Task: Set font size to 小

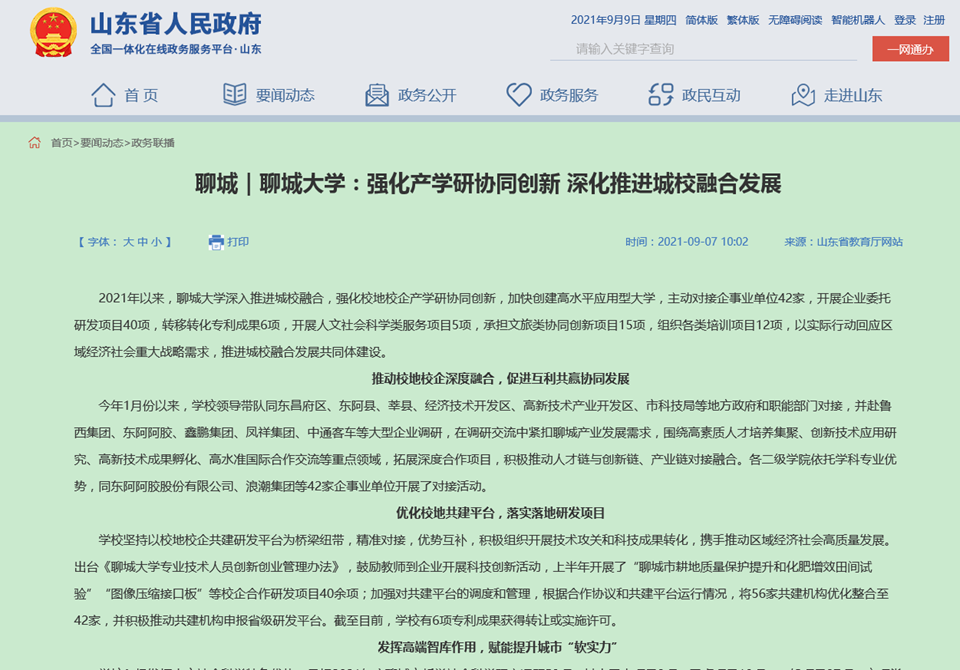Action: pos(157,242)
